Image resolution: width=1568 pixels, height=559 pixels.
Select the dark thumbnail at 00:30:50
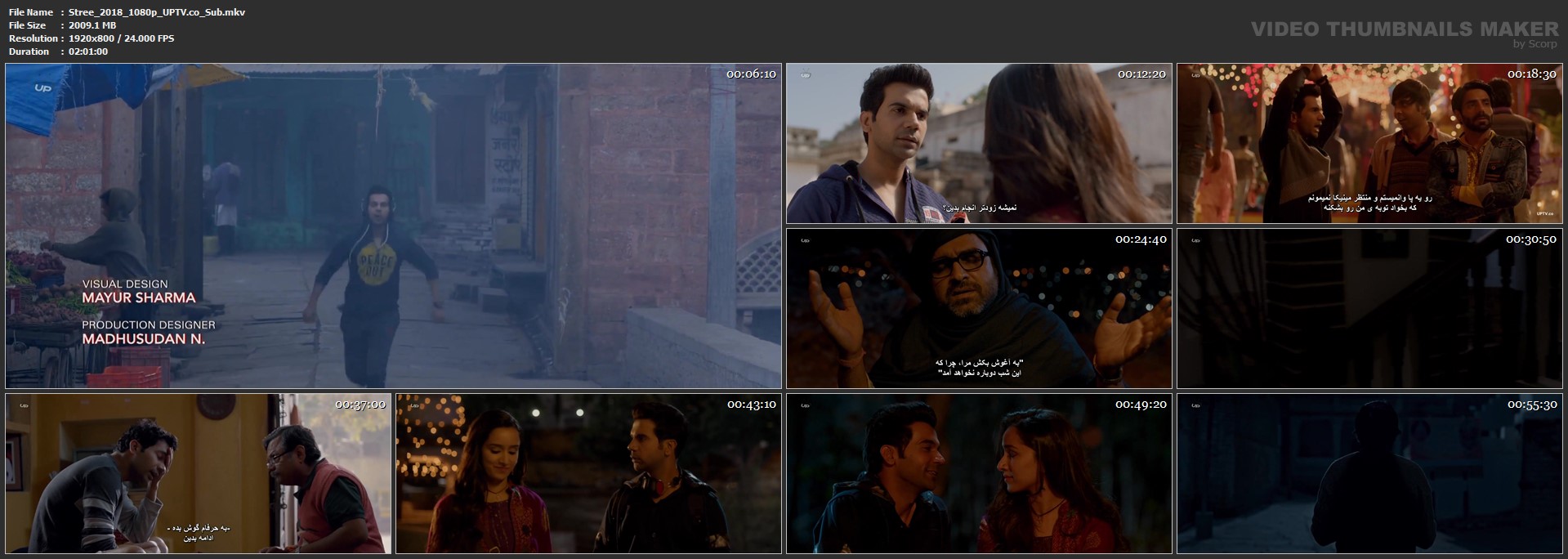tap(1369, 308)
